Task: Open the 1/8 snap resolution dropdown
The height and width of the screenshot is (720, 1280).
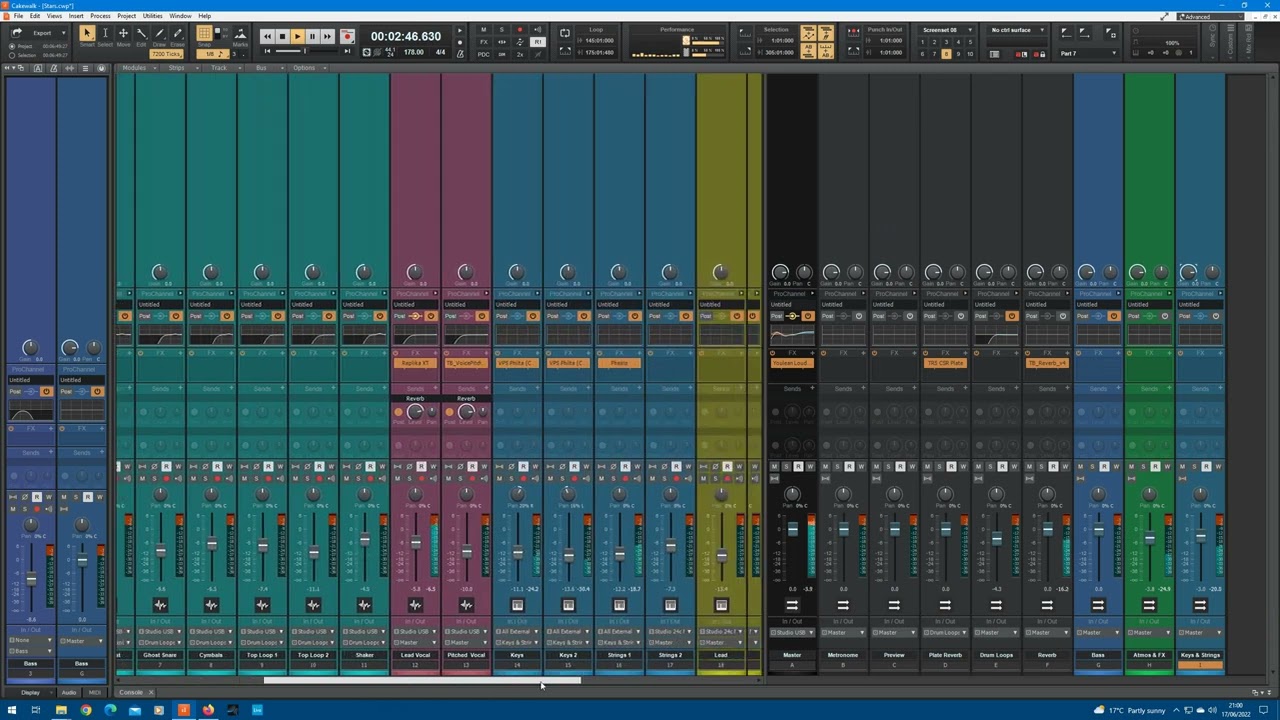Action: coord(212,53)
